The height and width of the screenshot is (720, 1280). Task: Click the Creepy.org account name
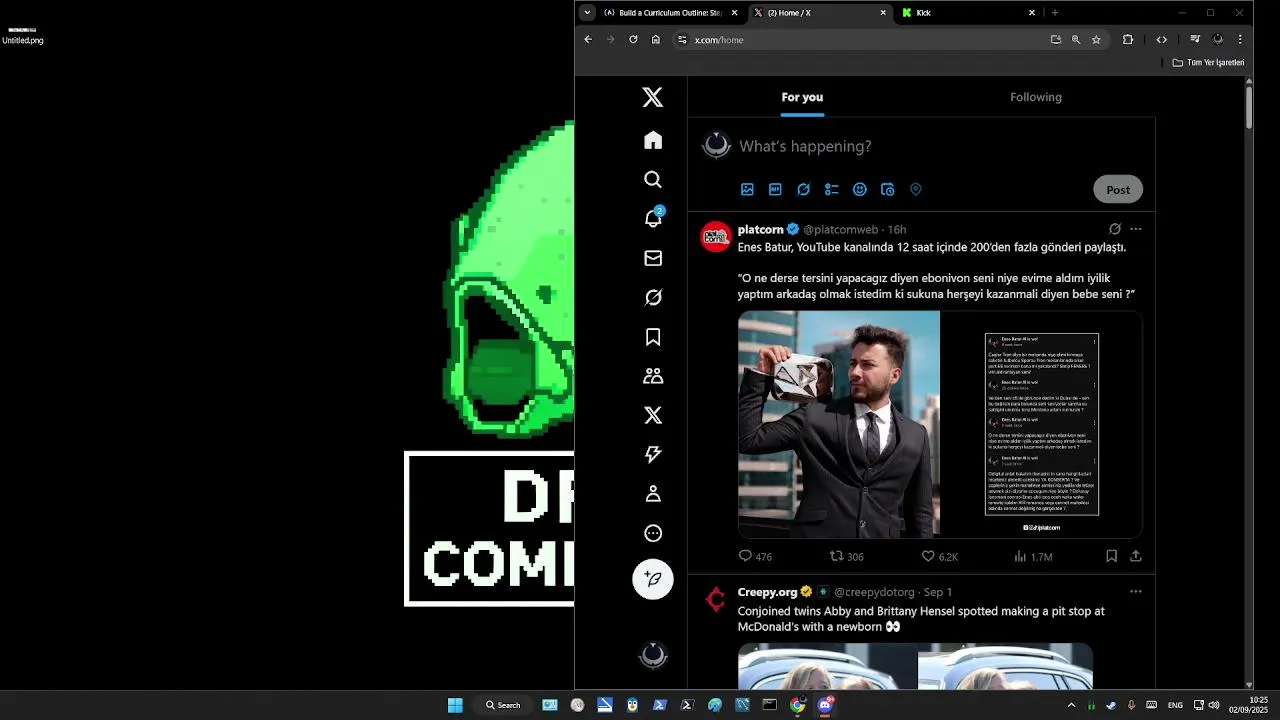[x=768, y=592]
